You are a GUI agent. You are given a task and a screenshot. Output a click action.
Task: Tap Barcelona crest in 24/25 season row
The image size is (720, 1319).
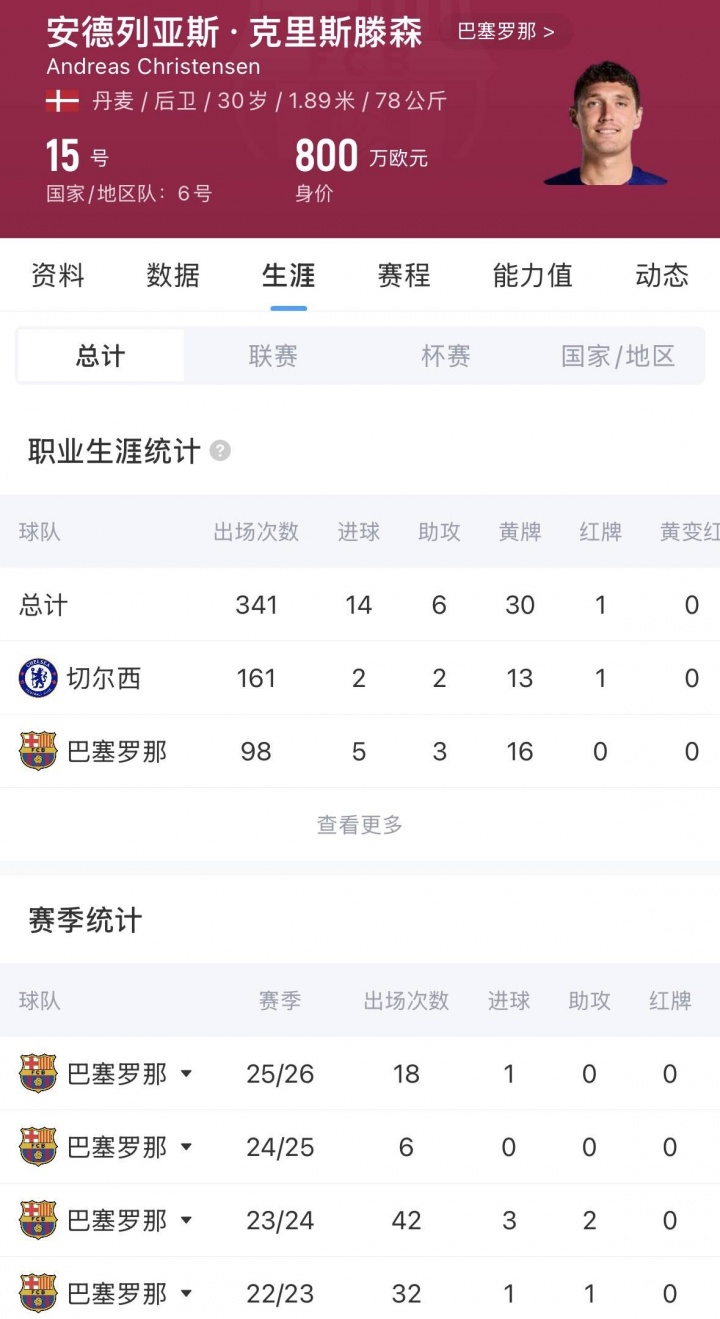point(38,1147)
